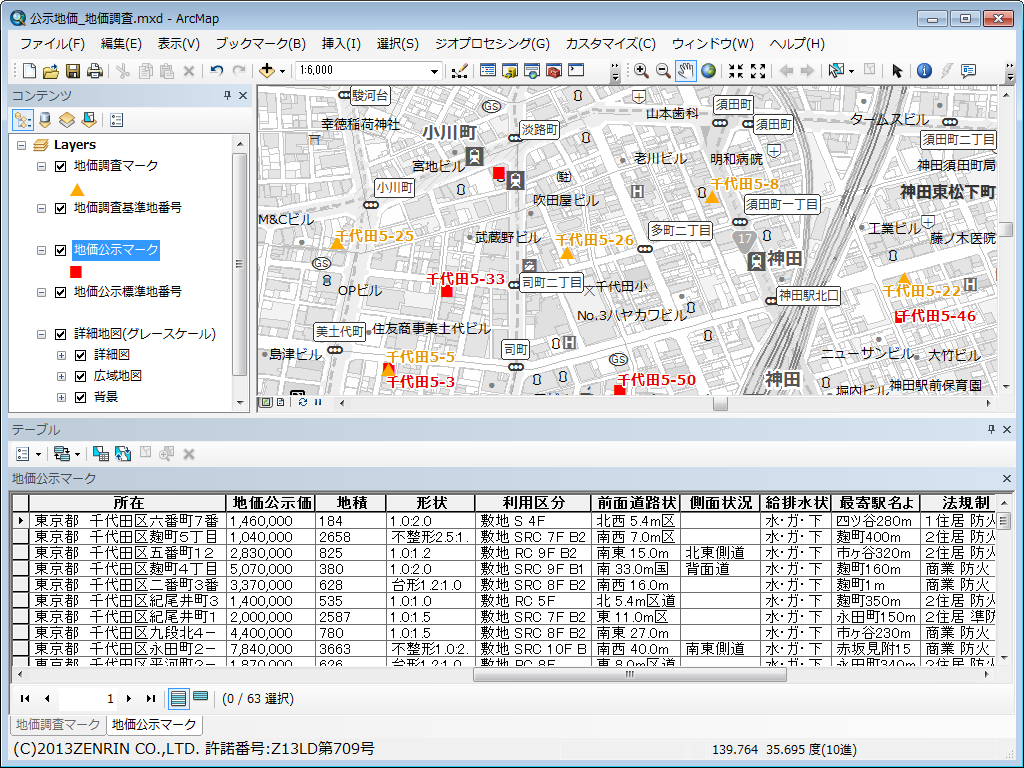Click the Select Features tool icon
The width and height of the screenshot is (1024, 768).
(836, 71)
